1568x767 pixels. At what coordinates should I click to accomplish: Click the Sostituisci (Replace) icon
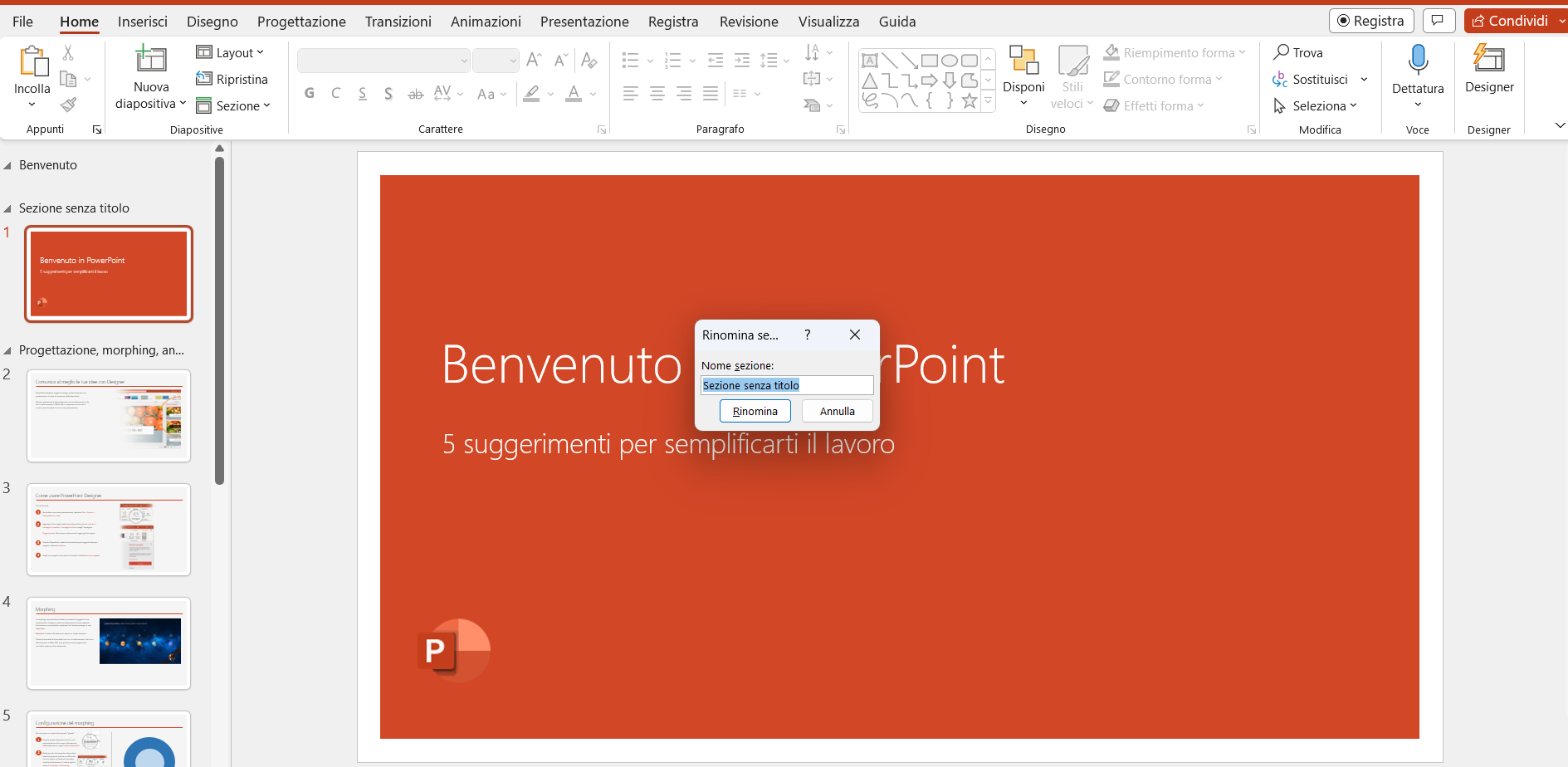pyautogui.click(x=1280, y=79)
